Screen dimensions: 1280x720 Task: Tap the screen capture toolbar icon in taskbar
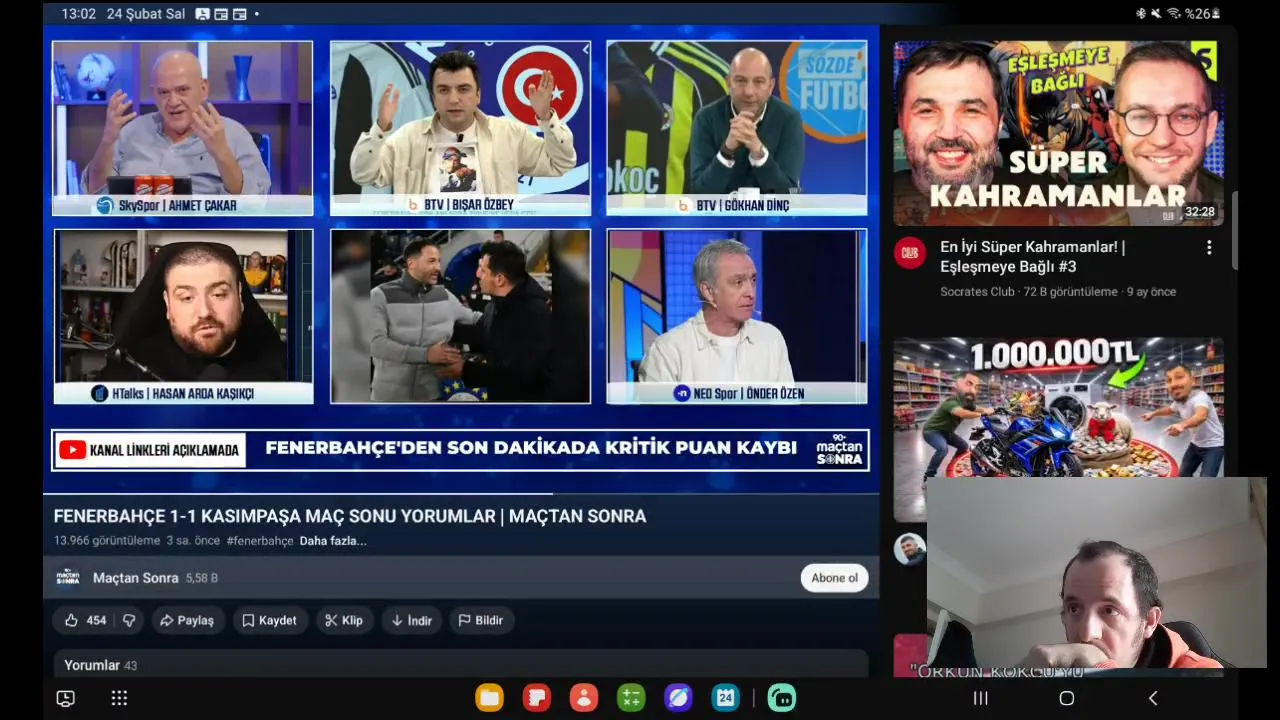(66, 698)
